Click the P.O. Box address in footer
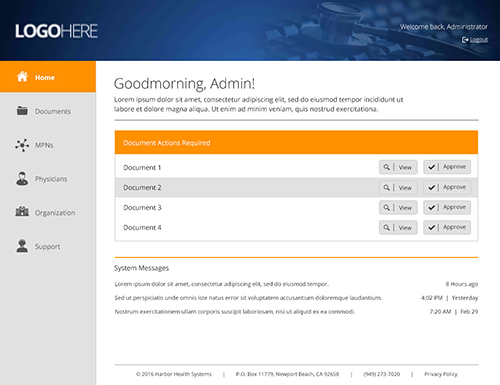This screenshot has height=385, width=500. click(287, 374)
